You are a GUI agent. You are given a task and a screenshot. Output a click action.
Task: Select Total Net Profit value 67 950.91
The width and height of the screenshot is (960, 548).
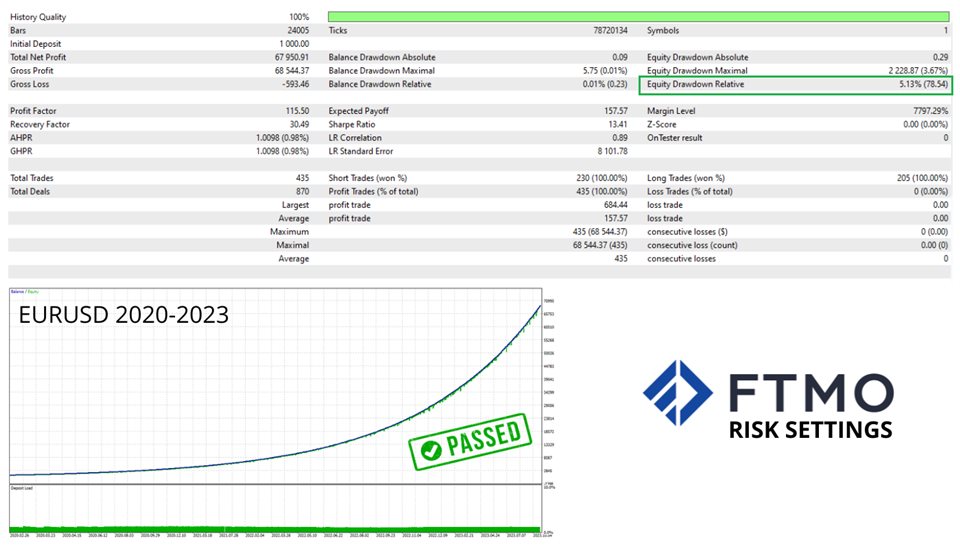(x=292, y=58)
